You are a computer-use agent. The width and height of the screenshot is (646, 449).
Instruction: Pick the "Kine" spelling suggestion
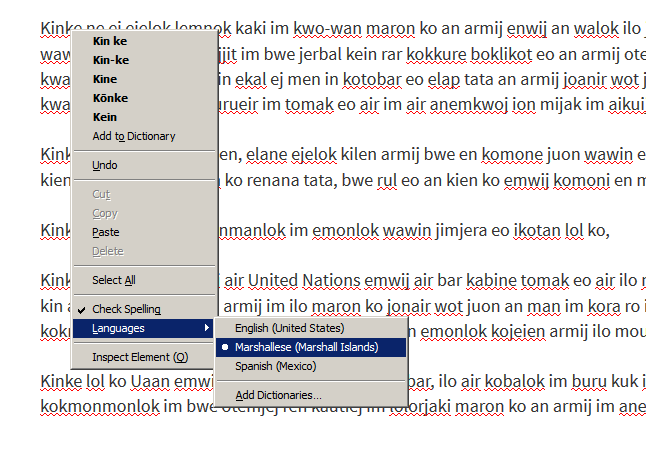click(144, 79)
